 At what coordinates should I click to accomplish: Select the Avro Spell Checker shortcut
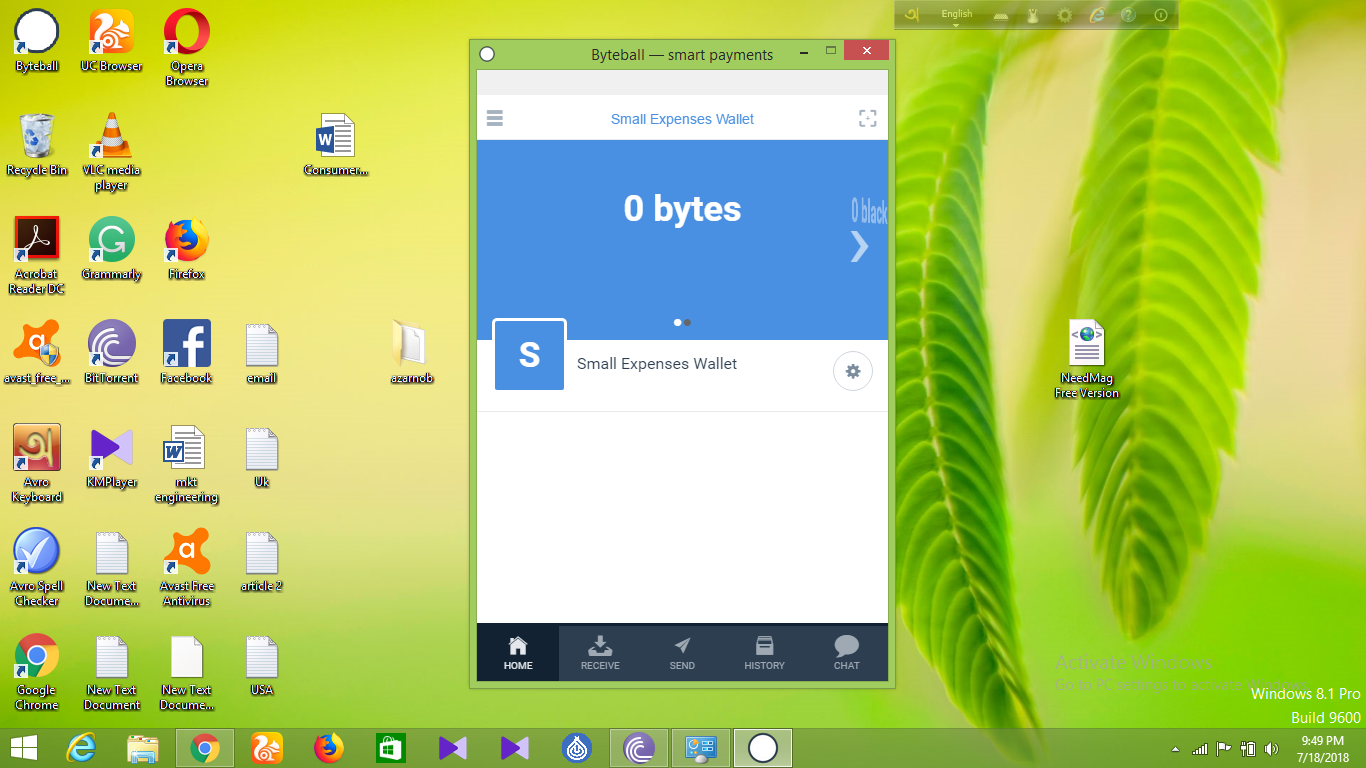click(37, 567)
